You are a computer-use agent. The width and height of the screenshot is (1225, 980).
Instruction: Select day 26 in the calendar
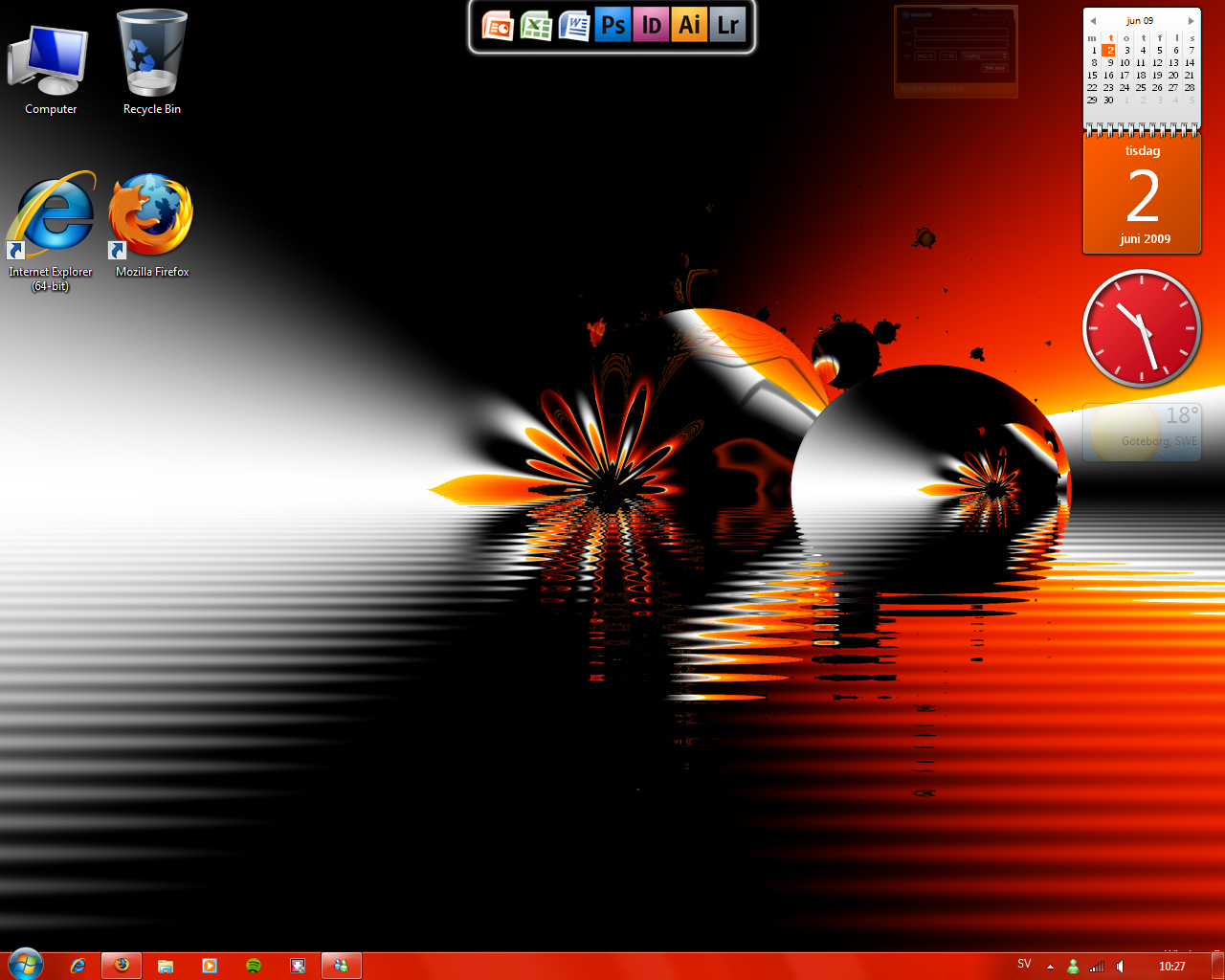pos(1157,88)
